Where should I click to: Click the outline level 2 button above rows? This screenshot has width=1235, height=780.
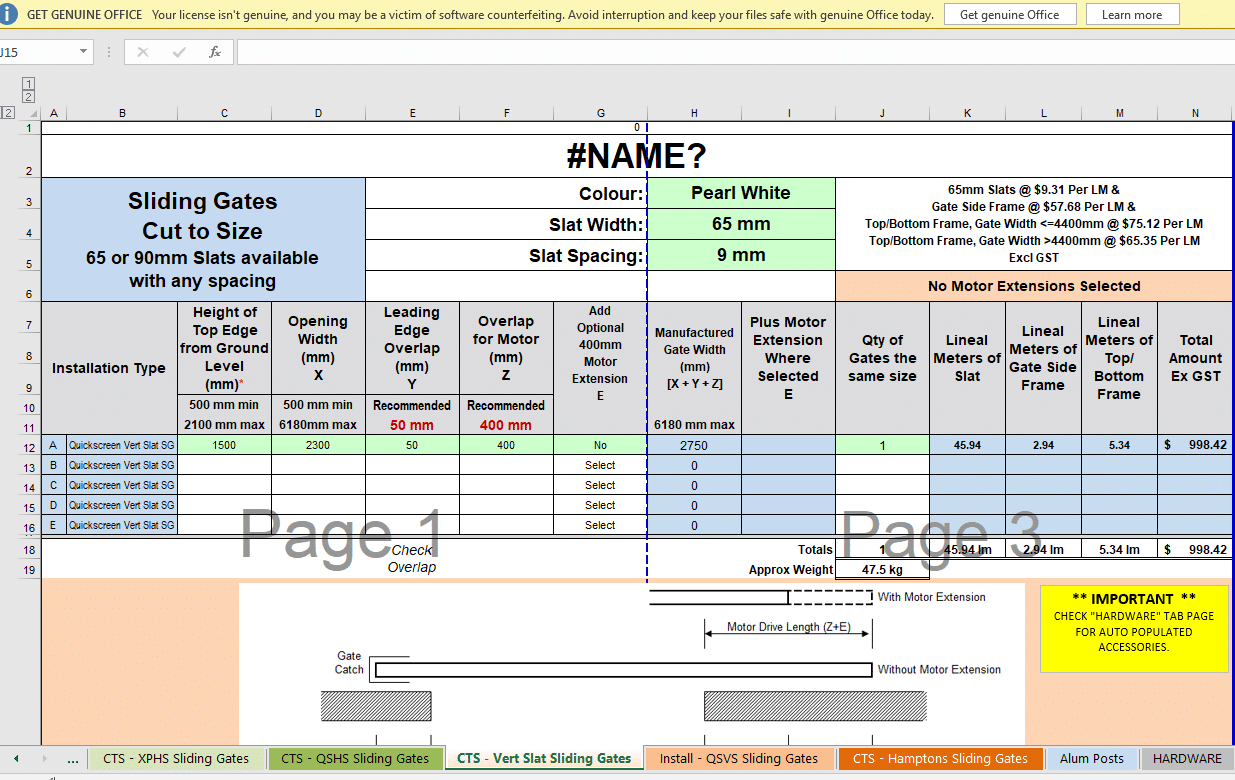point(28,97)
